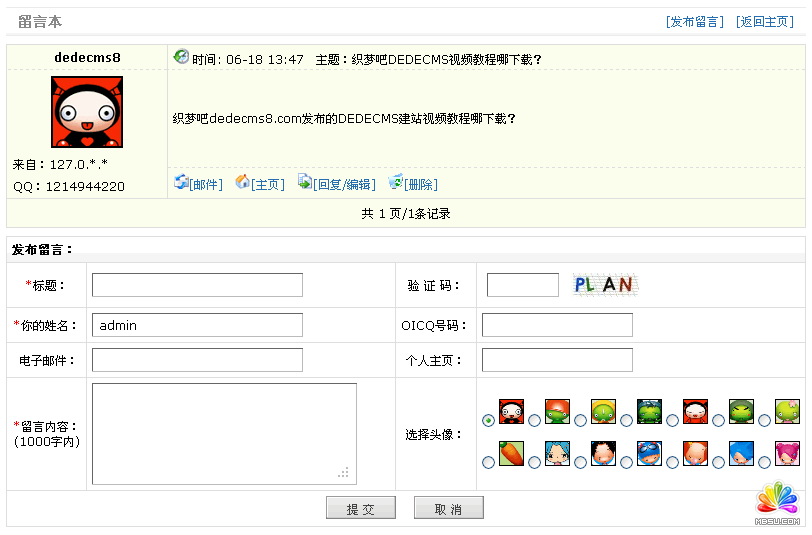812x535 pixels.
Task: Click into the 留言内容 message textarea
Action: pyautogui.click(x=224, y=434)
